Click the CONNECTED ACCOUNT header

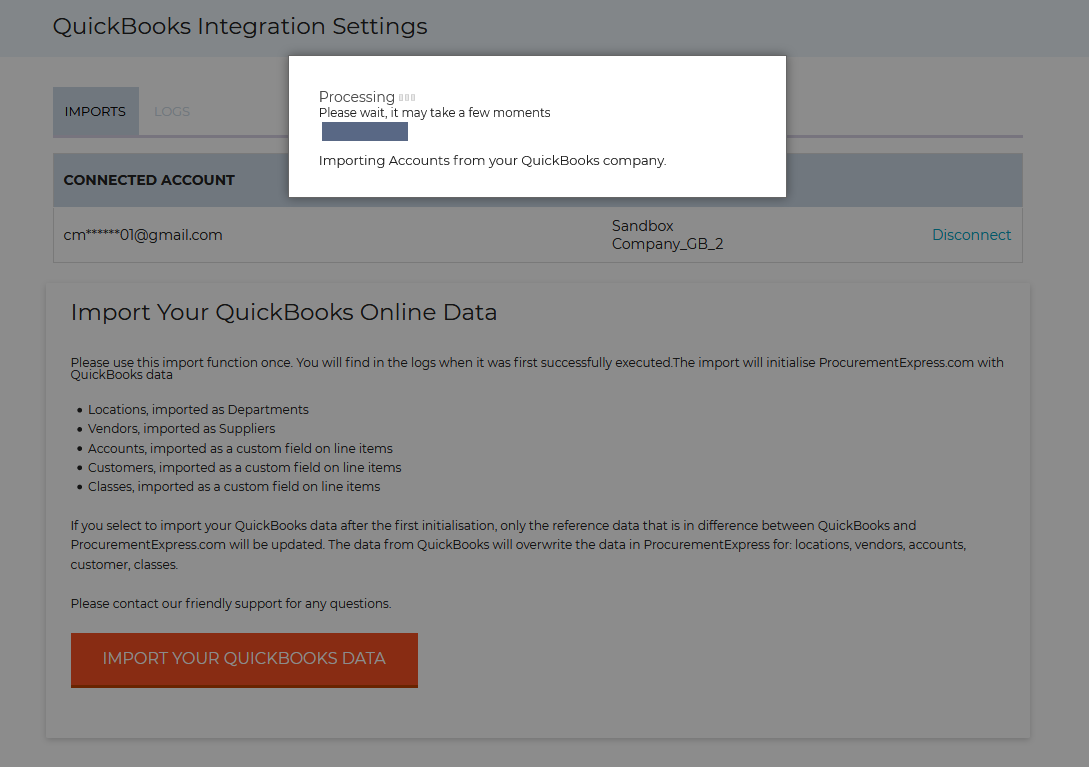[149, 180]
